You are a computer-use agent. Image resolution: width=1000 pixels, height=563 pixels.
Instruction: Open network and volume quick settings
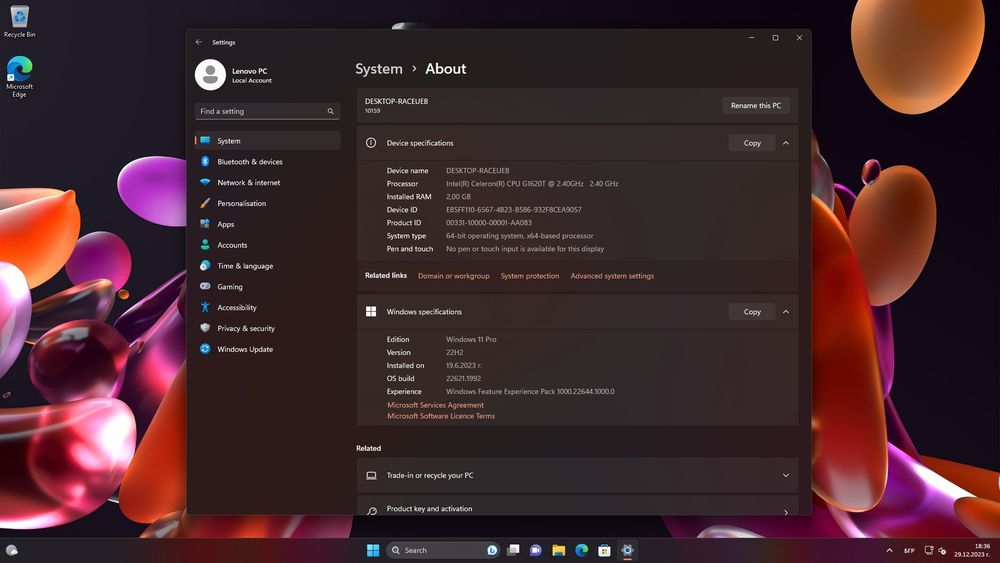(935, 550)
